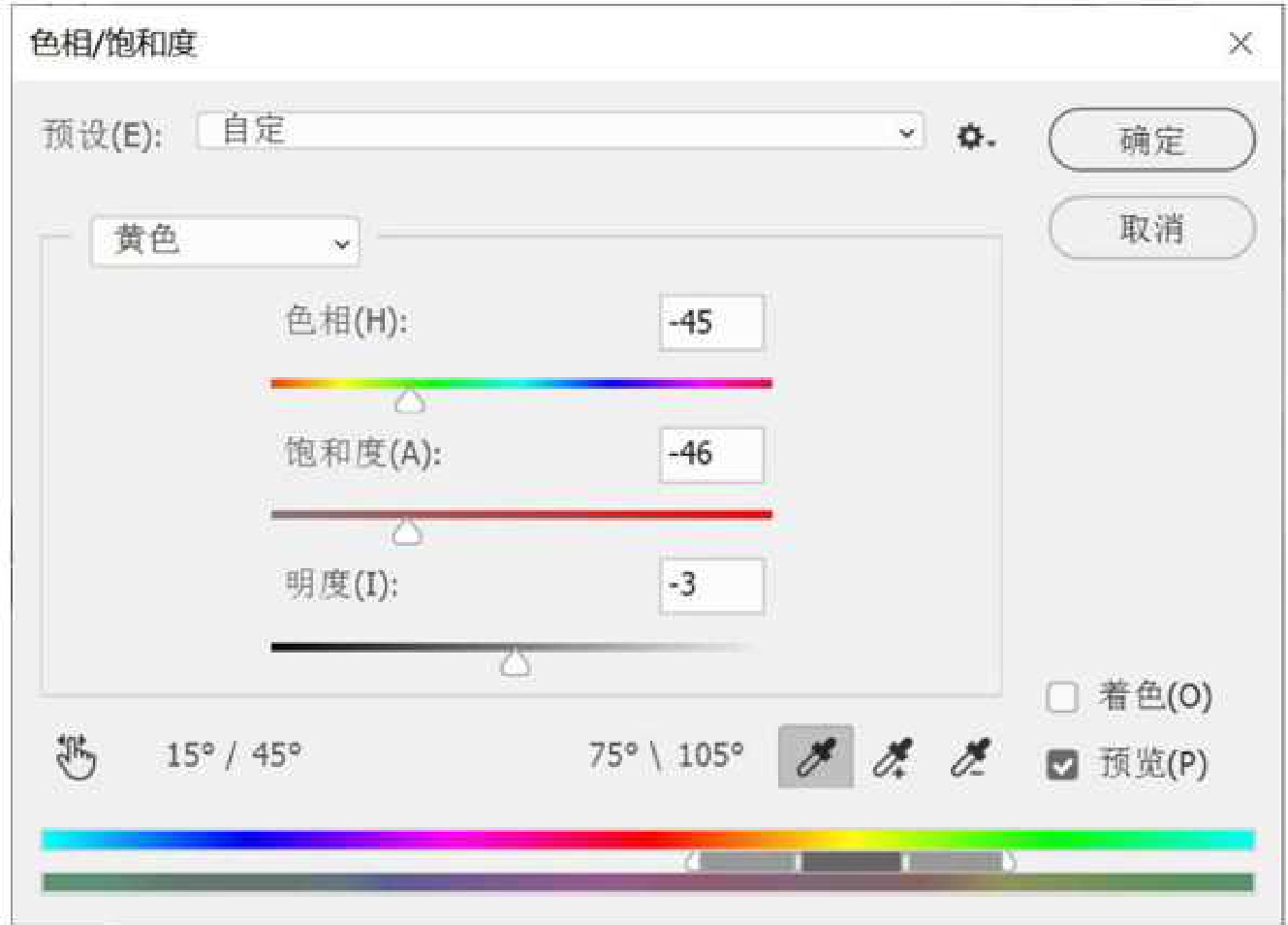Click 确定 to confirm changes

(x=1151, y=140)
